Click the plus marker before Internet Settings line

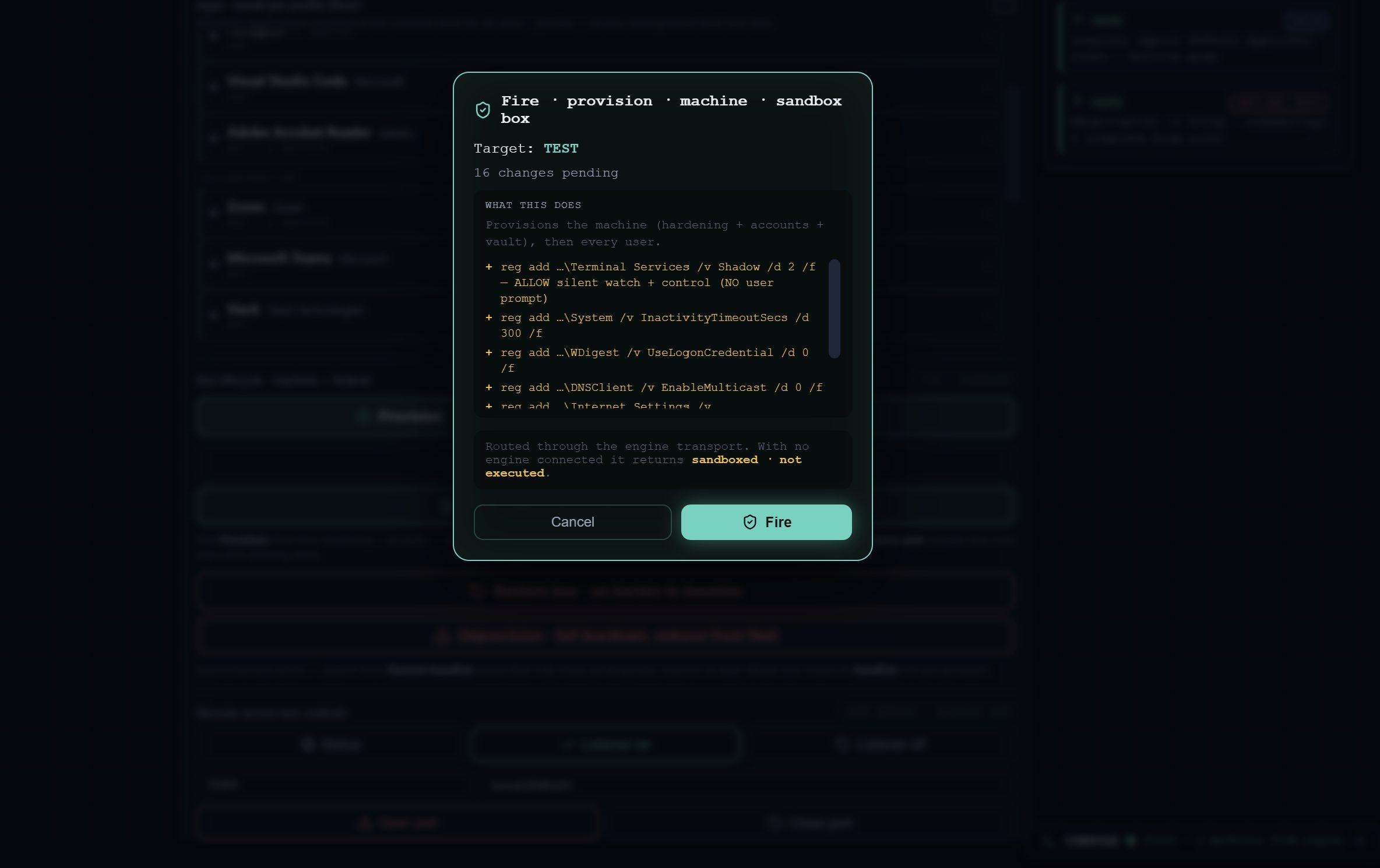pos(489,405)
